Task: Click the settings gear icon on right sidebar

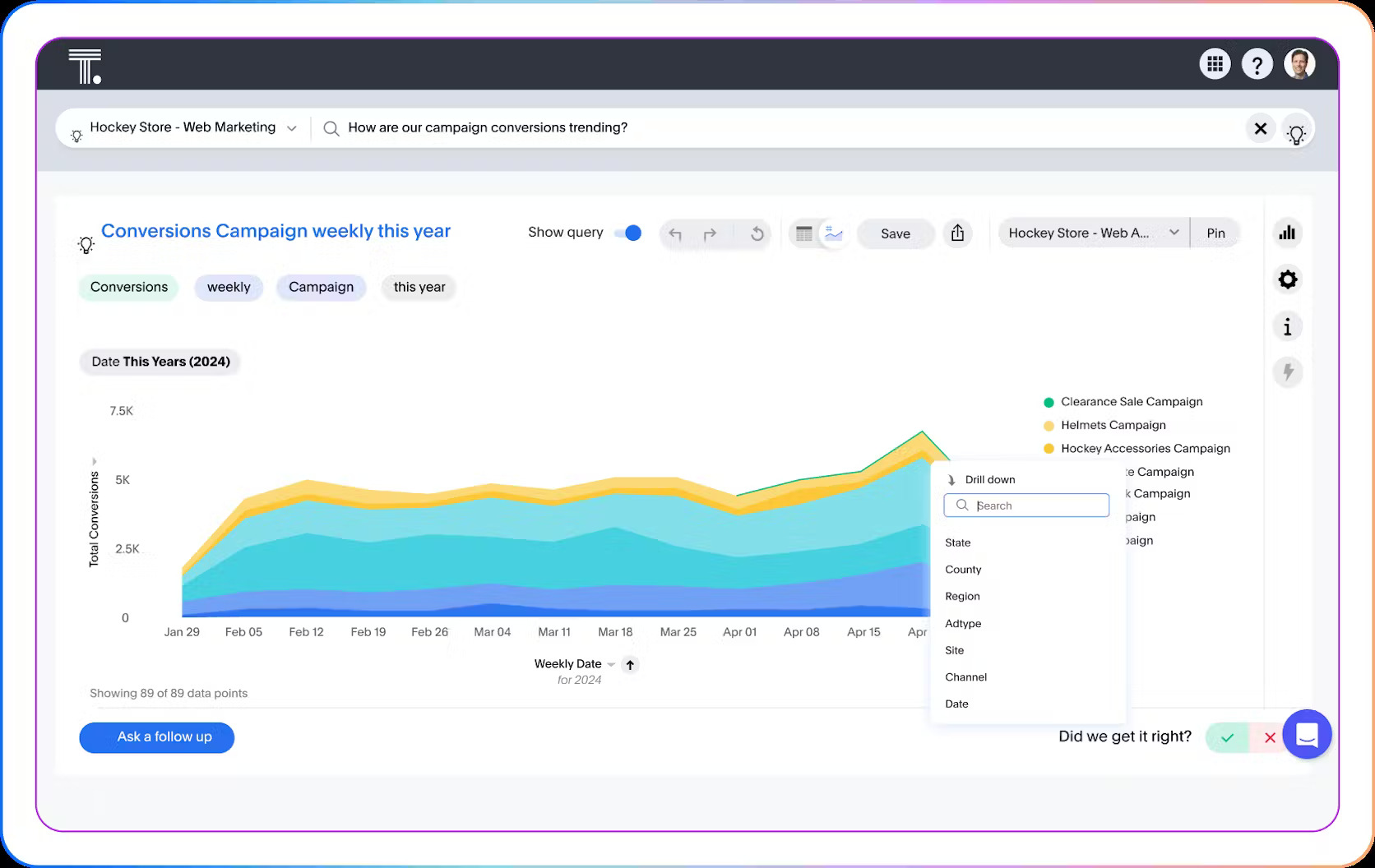Action: point(1287,279)
